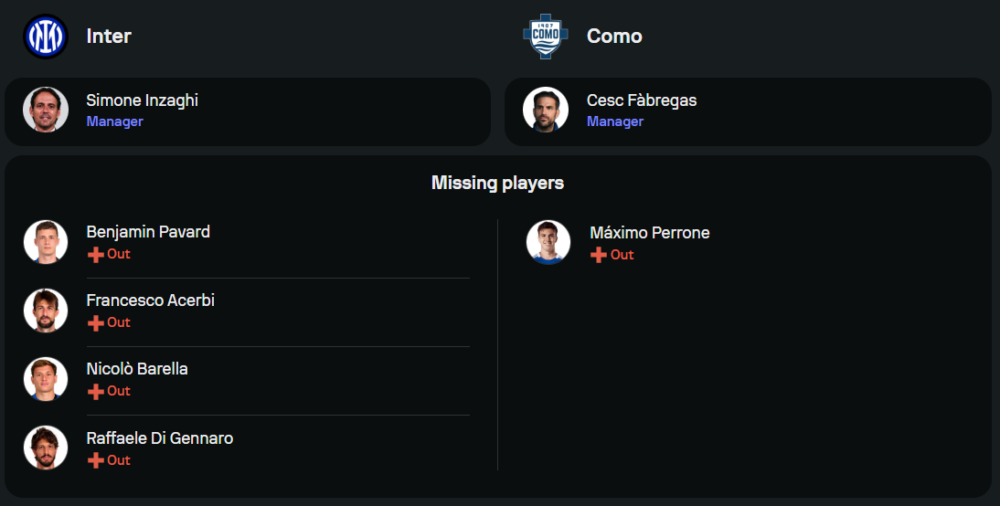Click Nicolò Barella's red injury cross icon
This screenshot has height=506, width=1000.
pyautogui.click(x=96, y=392)
